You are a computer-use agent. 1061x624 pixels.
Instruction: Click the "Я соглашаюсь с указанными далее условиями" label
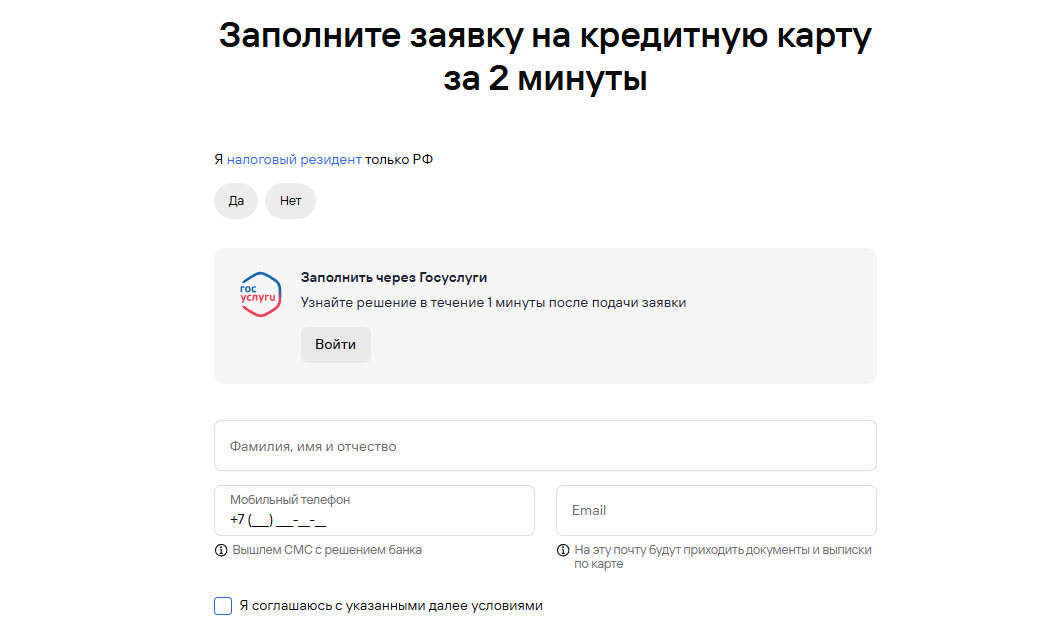pyautogui.click(x=390, y=606)
